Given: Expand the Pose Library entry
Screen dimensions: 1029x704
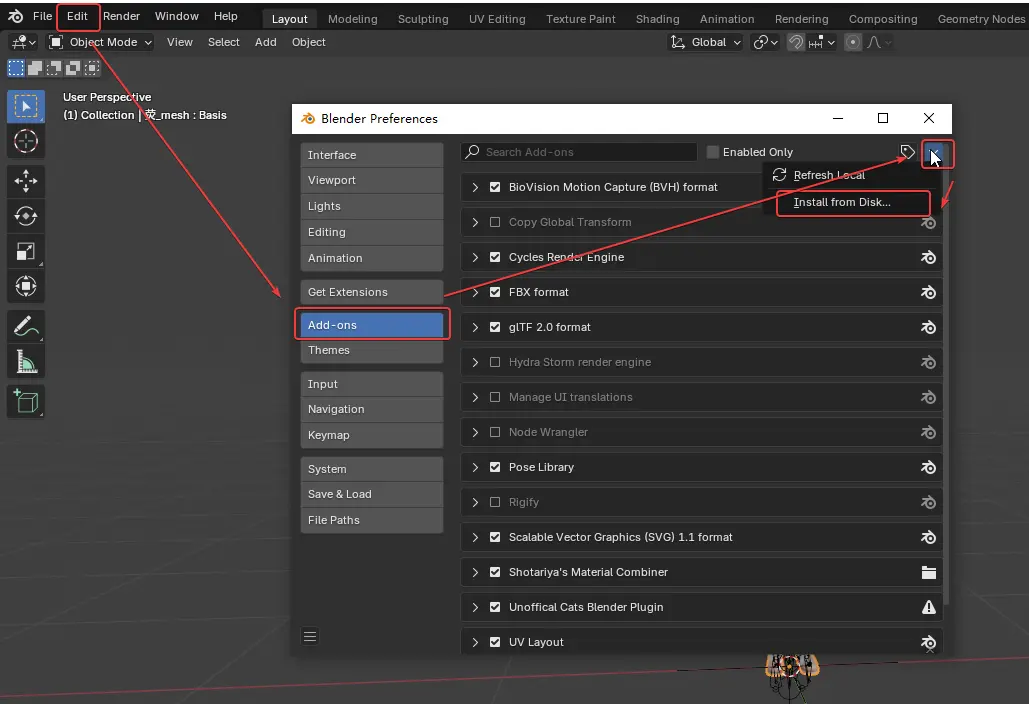Looking at the screenshot, I should (475, 467).
